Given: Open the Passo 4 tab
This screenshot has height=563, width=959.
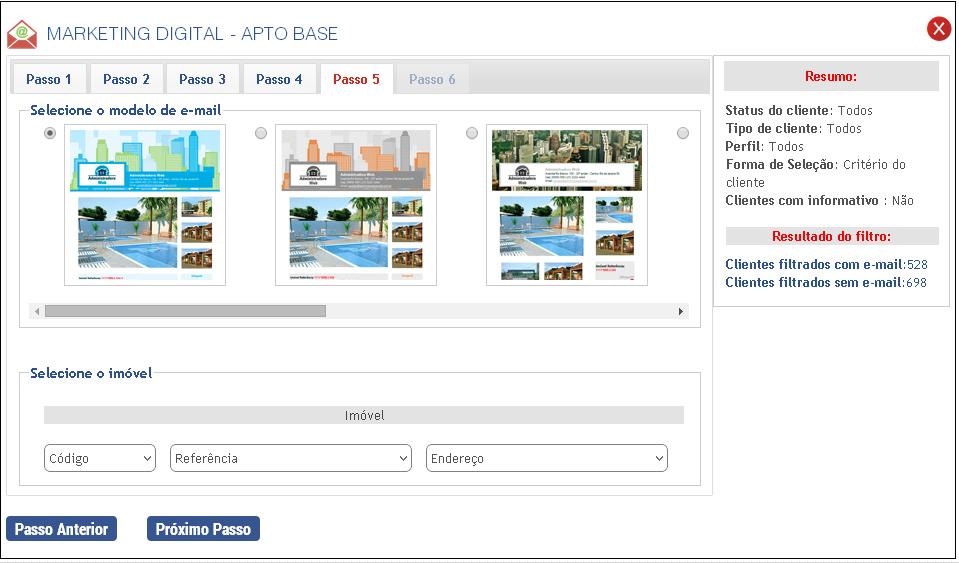Looking at the screenshot, I should [x=279, y=79].
